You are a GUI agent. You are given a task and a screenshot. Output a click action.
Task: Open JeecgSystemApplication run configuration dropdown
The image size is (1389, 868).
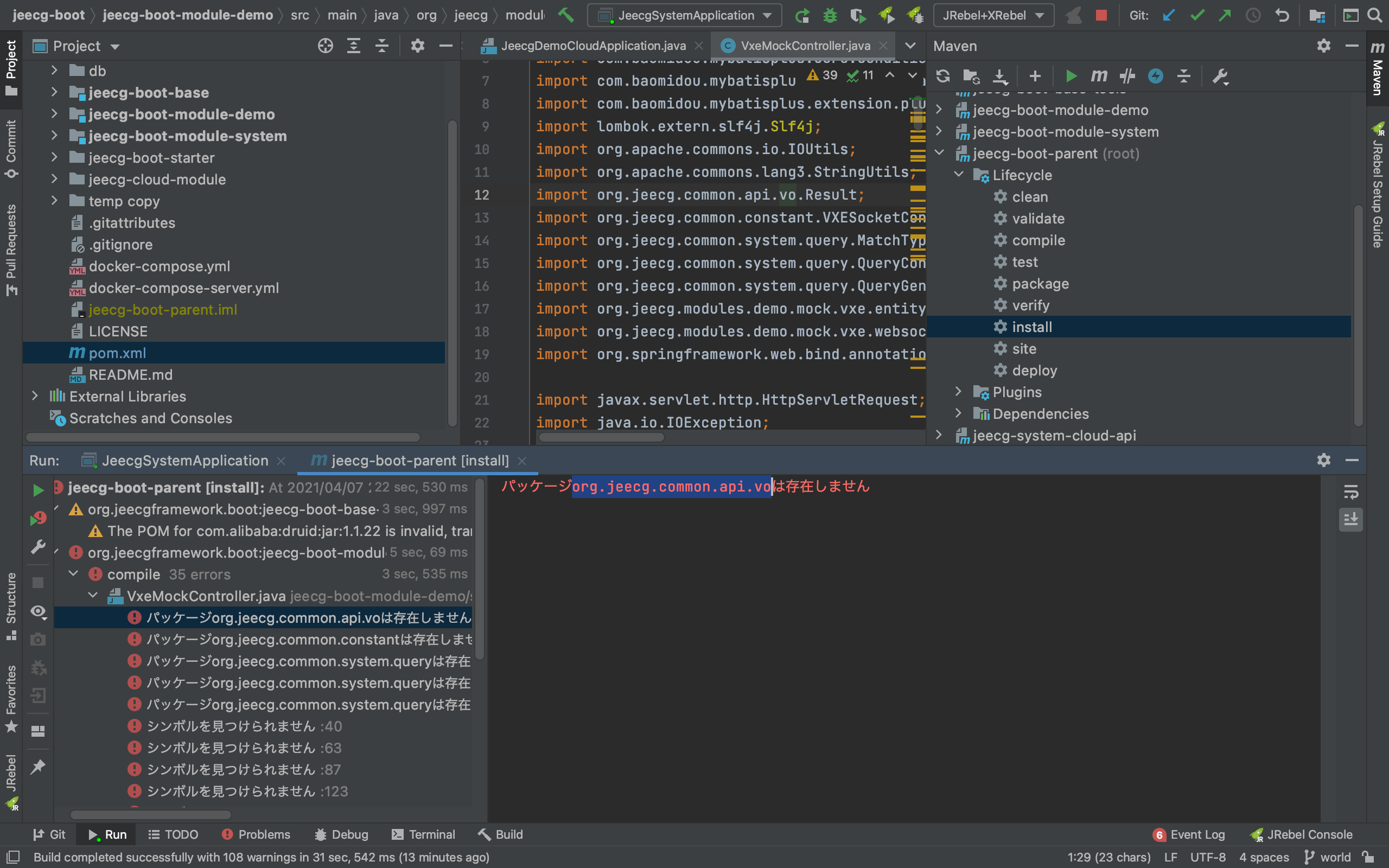pyautogui.click(x=684, y=15)
